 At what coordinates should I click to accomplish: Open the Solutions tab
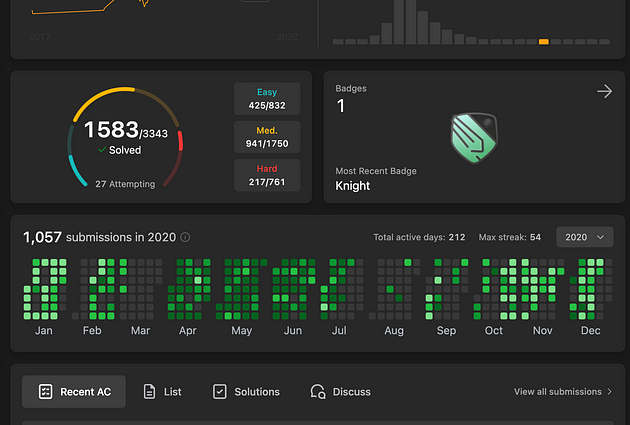tap(246, 392)
